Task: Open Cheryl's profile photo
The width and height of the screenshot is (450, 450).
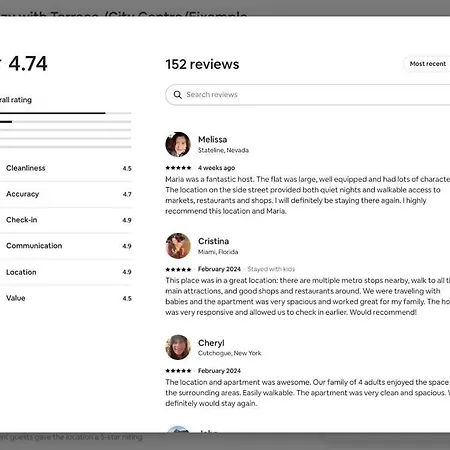Action: [x=178, y=347]
